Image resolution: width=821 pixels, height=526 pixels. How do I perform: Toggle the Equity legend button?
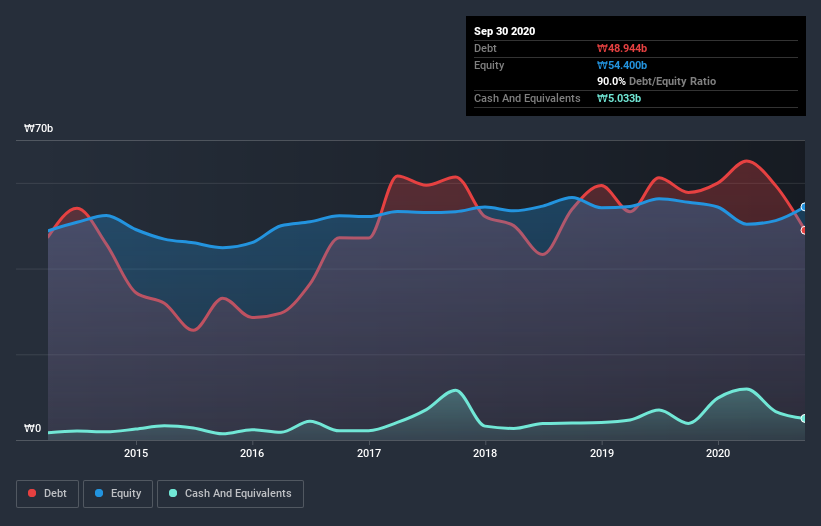point(118,494)
